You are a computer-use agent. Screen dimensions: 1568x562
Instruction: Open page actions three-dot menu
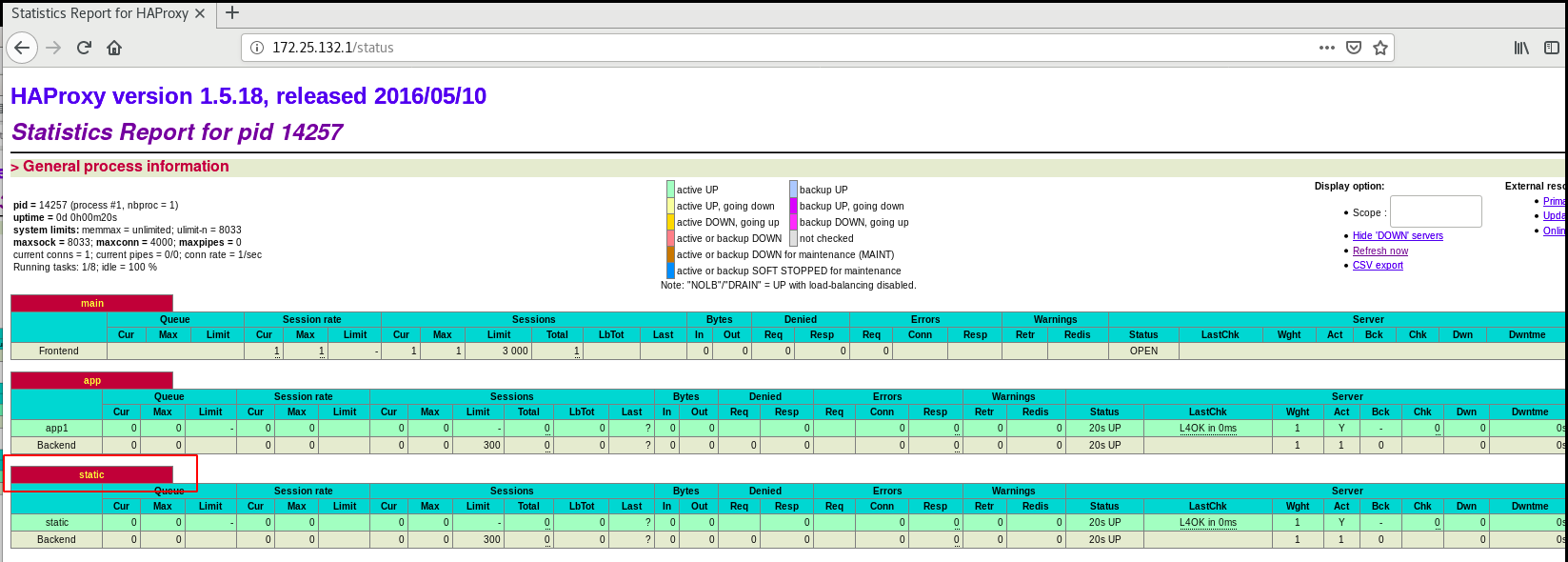pyautogui.click(x=1327, y=48)
